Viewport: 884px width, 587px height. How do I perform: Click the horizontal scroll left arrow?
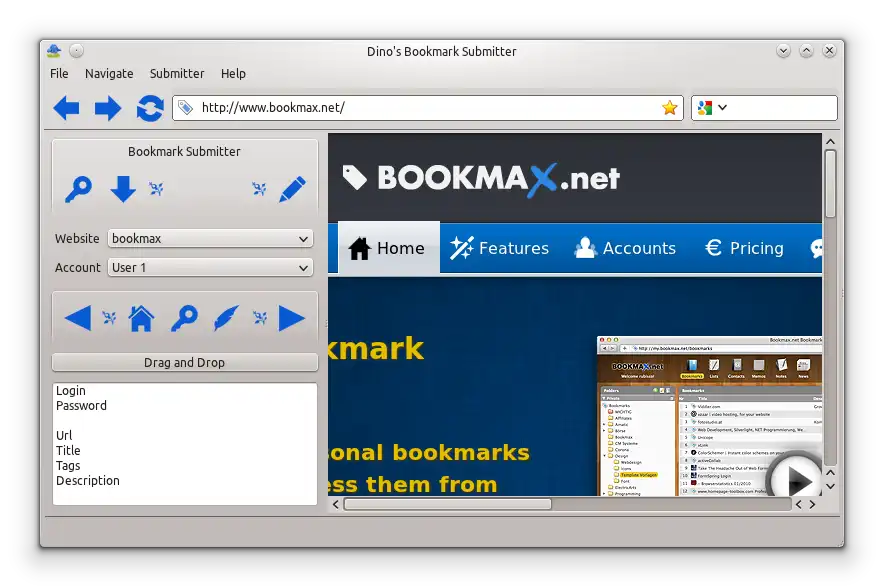(335, 504)
